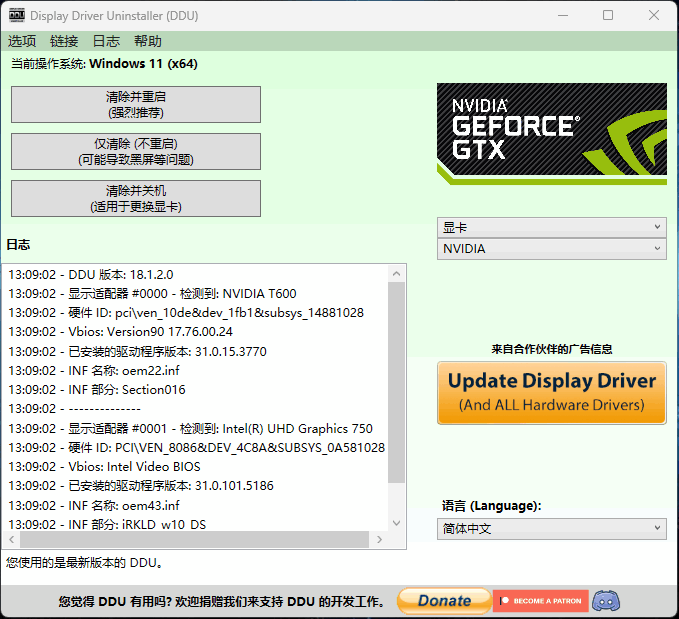Click the Donate button
This screenshot has width=679, height=619.
444,601
